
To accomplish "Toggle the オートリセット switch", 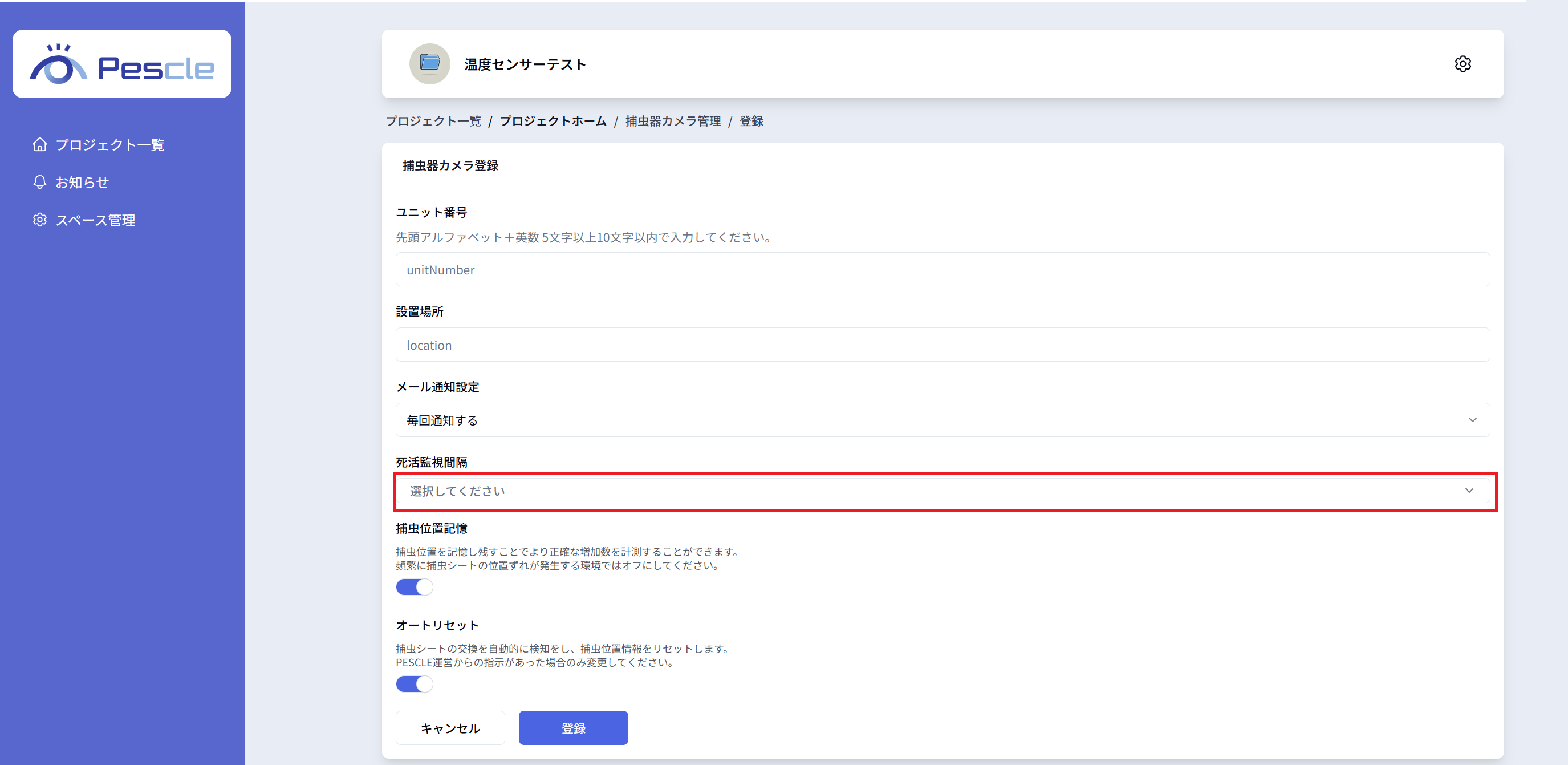I will point(415,684).
